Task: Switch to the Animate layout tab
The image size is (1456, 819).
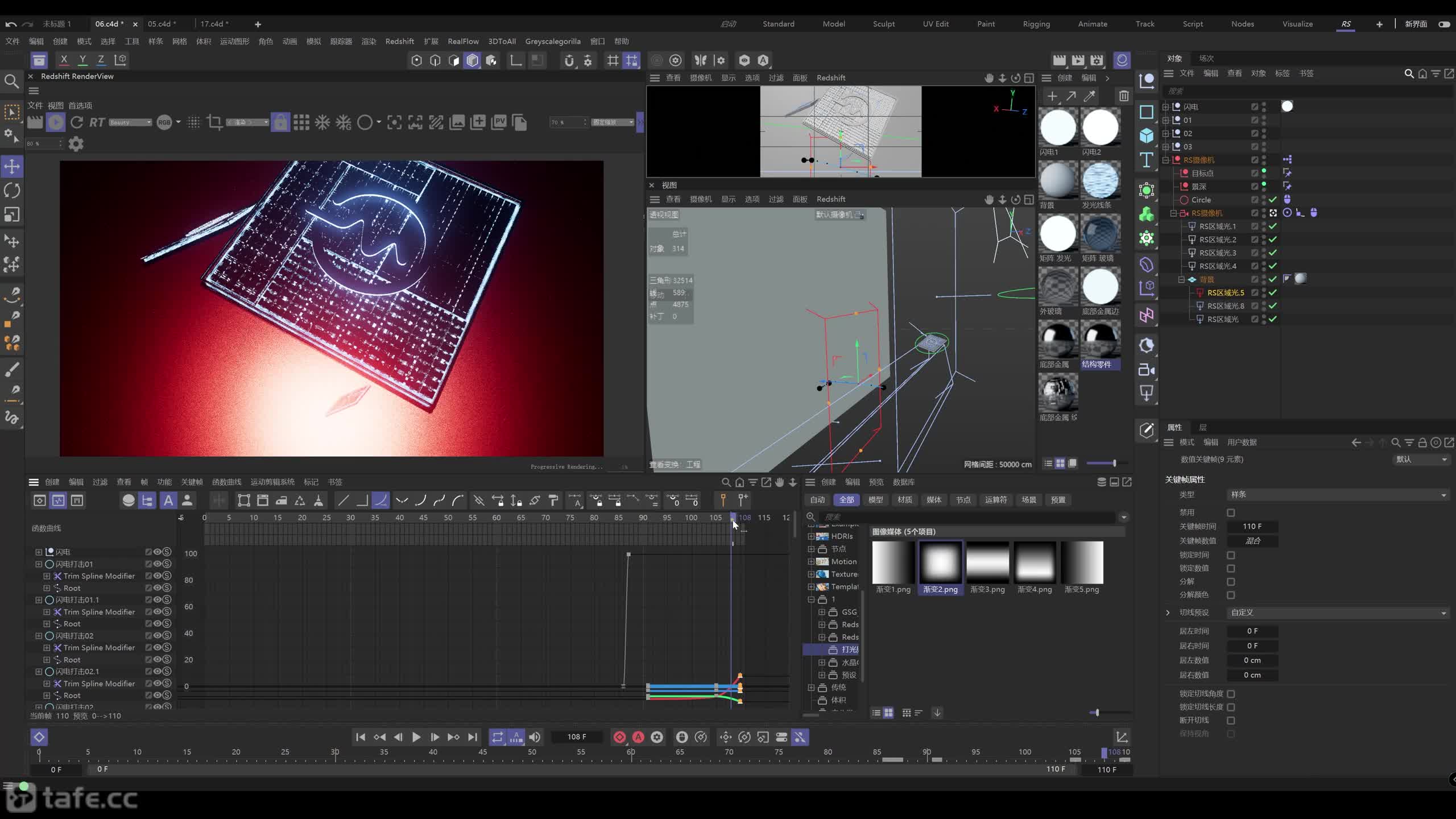Action: (x=1093, y=24)
